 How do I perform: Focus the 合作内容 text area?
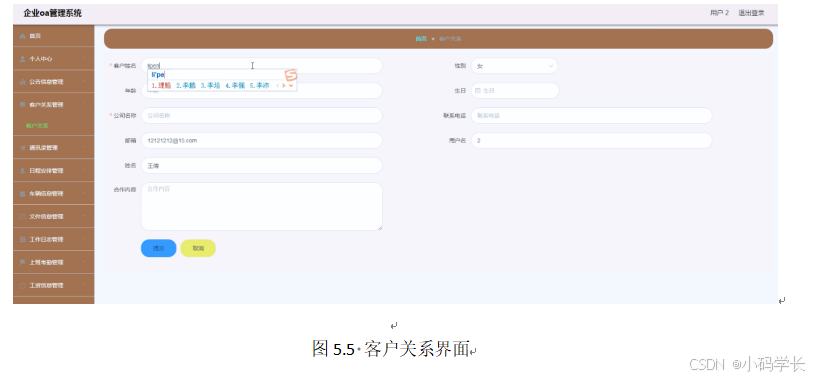pyautogui.click(x=262, y=206)
